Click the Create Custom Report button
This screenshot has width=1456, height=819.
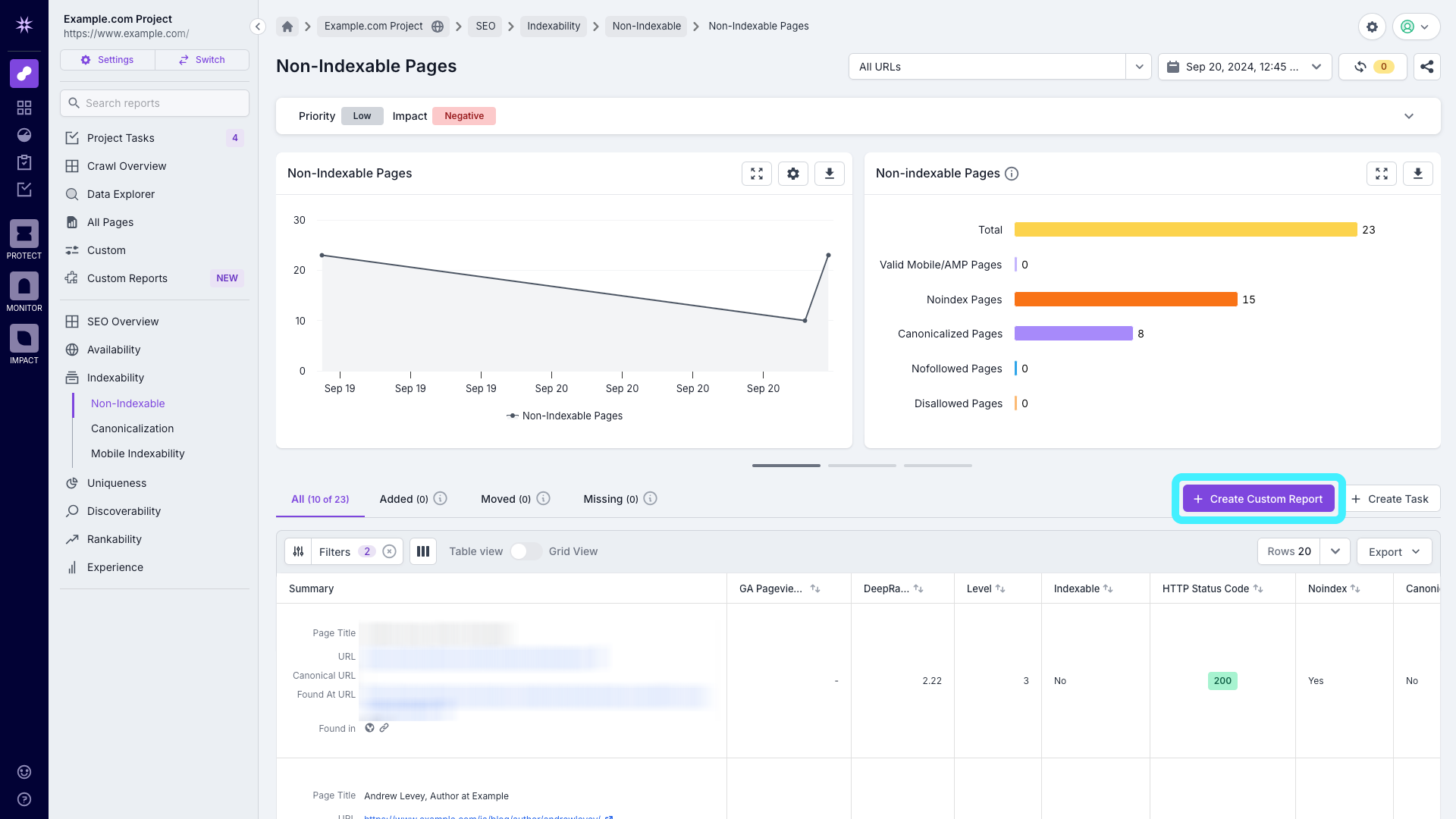1258,498
